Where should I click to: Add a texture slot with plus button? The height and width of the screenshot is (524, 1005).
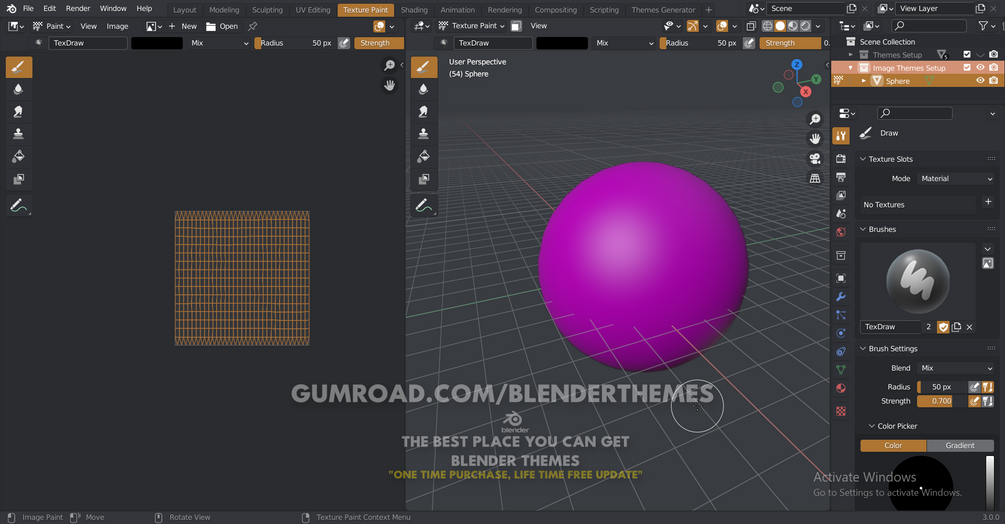click(988, 202)
